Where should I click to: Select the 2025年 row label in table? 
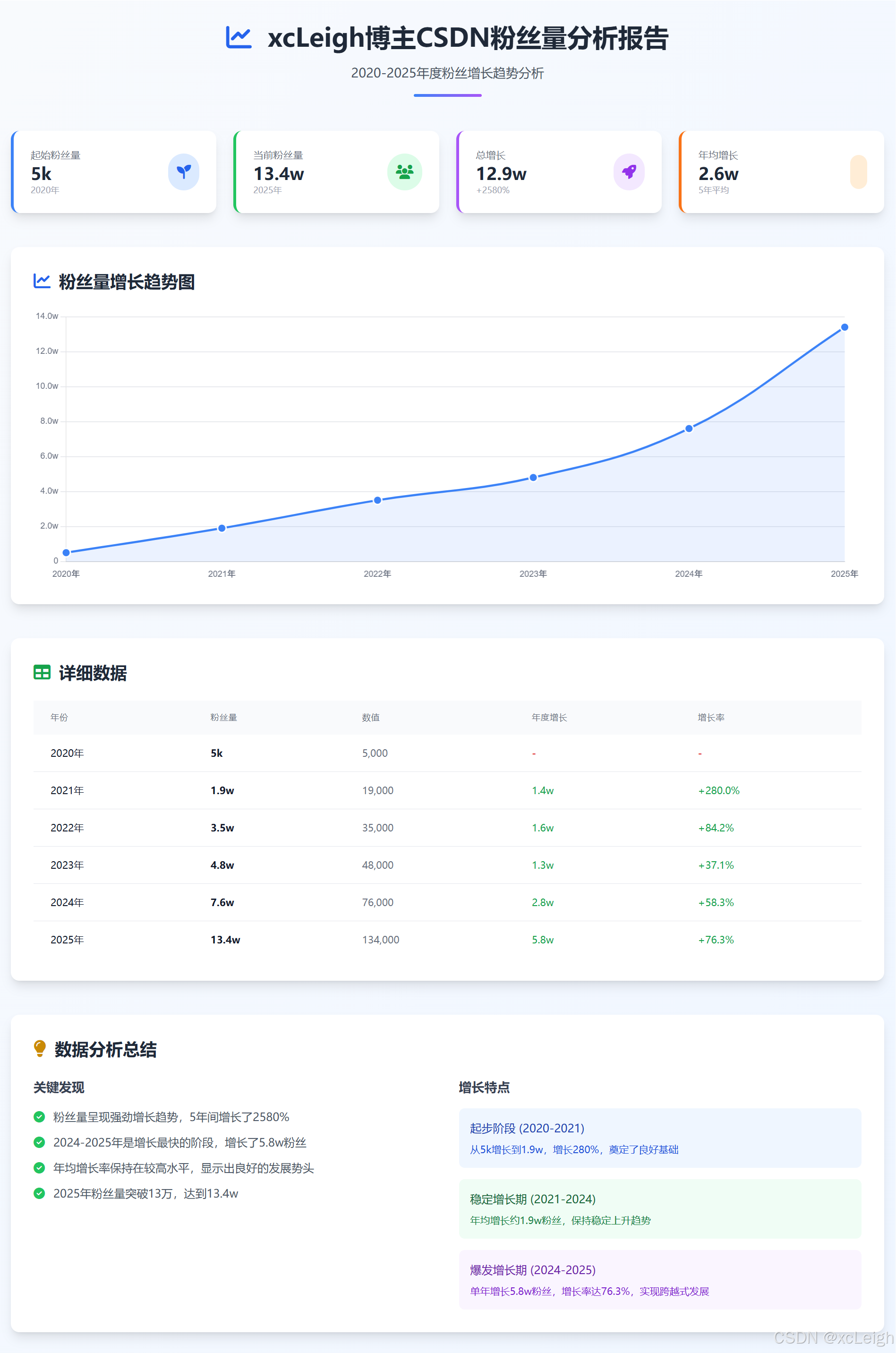[67, 939]
